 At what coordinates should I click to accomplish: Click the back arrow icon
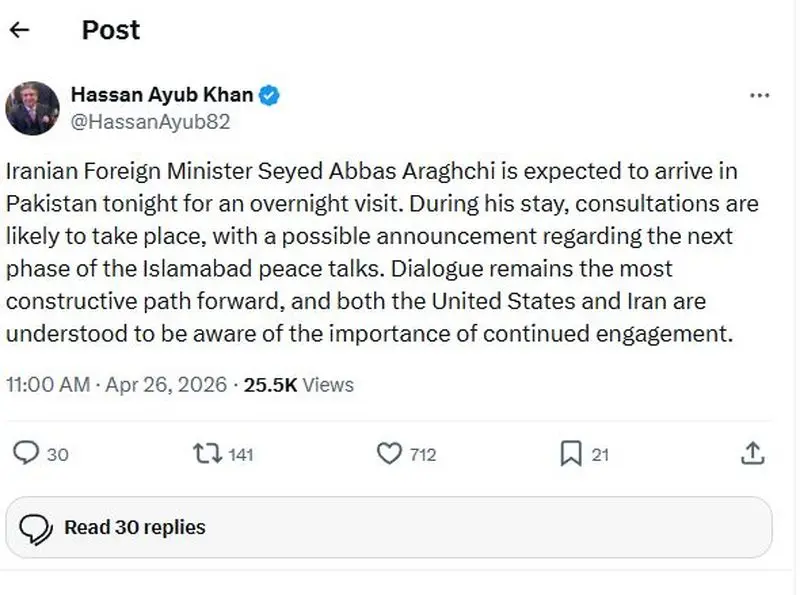tap(20, 30)
